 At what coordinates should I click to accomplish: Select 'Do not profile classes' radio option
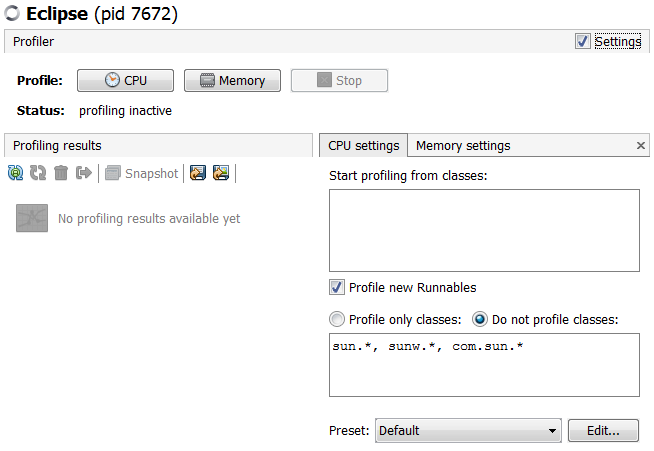click(480, 320)
